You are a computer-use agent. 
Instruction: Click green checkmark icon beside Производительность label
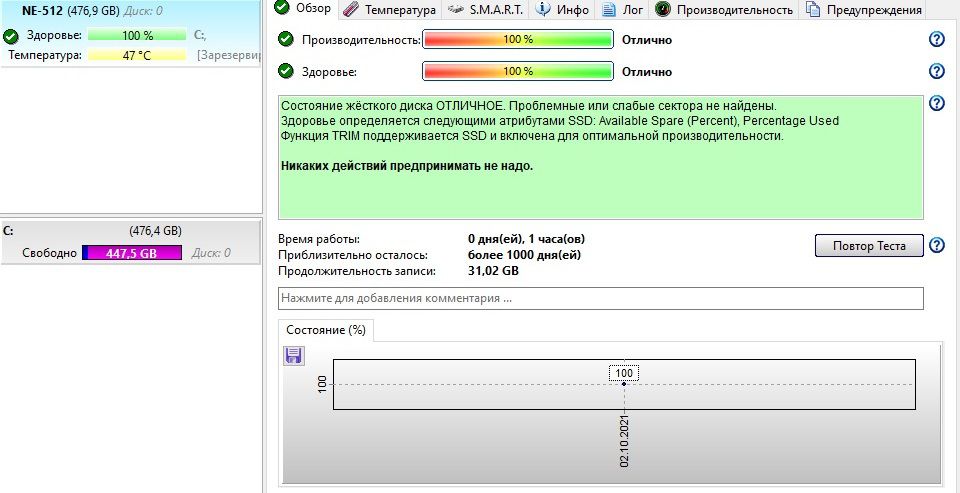286,40
